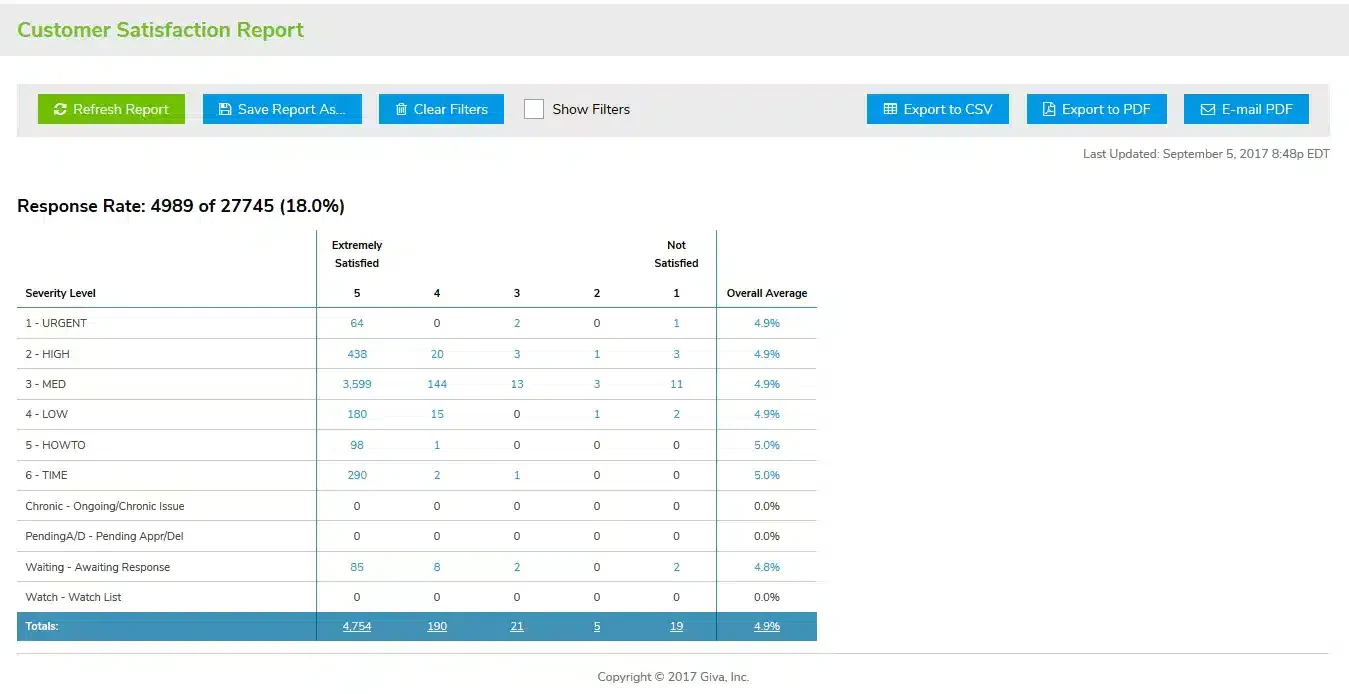Open the 4.8% average for Waiting row
The image size is (1349, 694).
[x=767, y=567]
